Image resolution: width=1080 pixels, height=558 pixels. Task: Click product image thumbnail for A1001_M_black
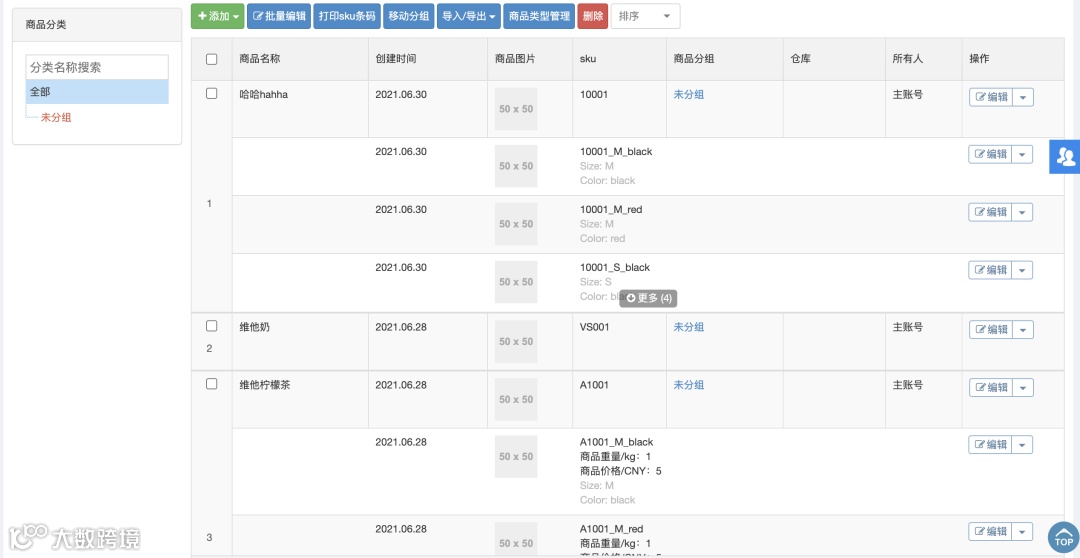516,457
